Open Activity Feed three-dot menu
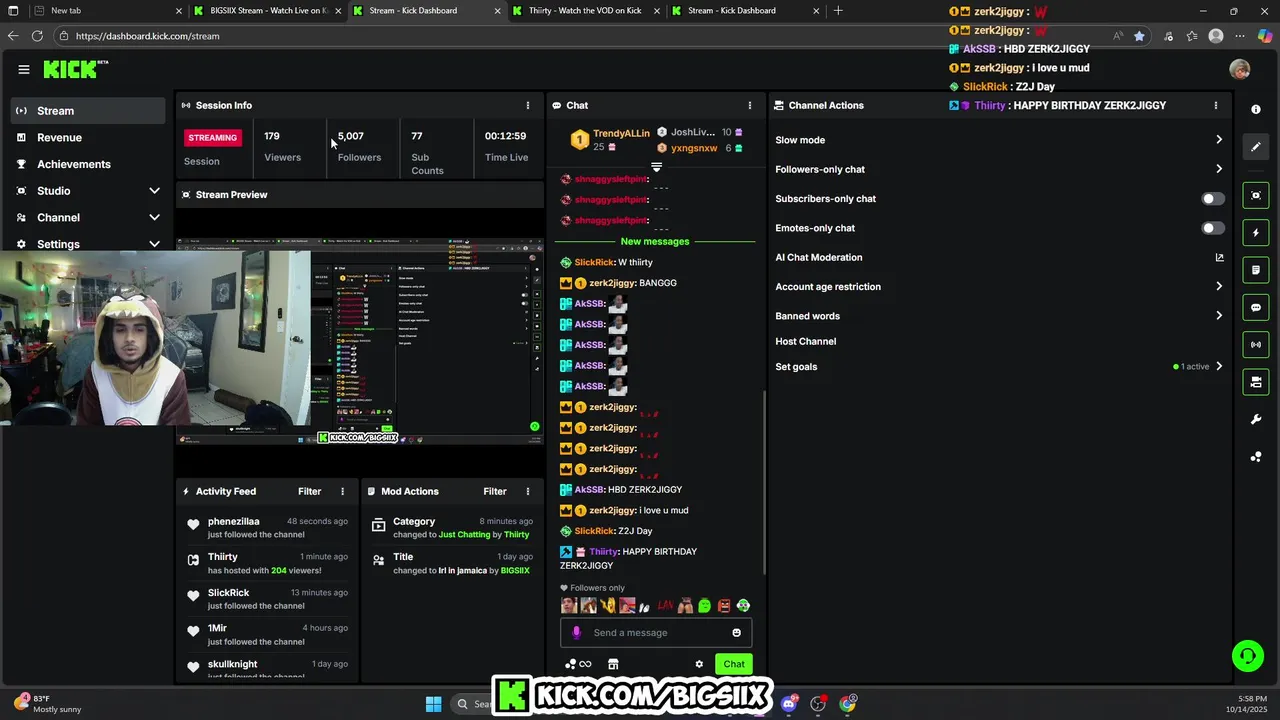Image resolution: width=1280 pixels, height=720 pixels. 342,491
